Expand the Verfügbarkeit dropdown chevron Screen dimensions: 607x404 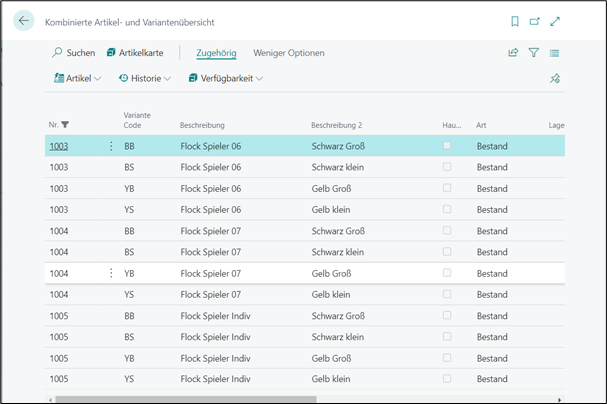[x=259, y=79]
